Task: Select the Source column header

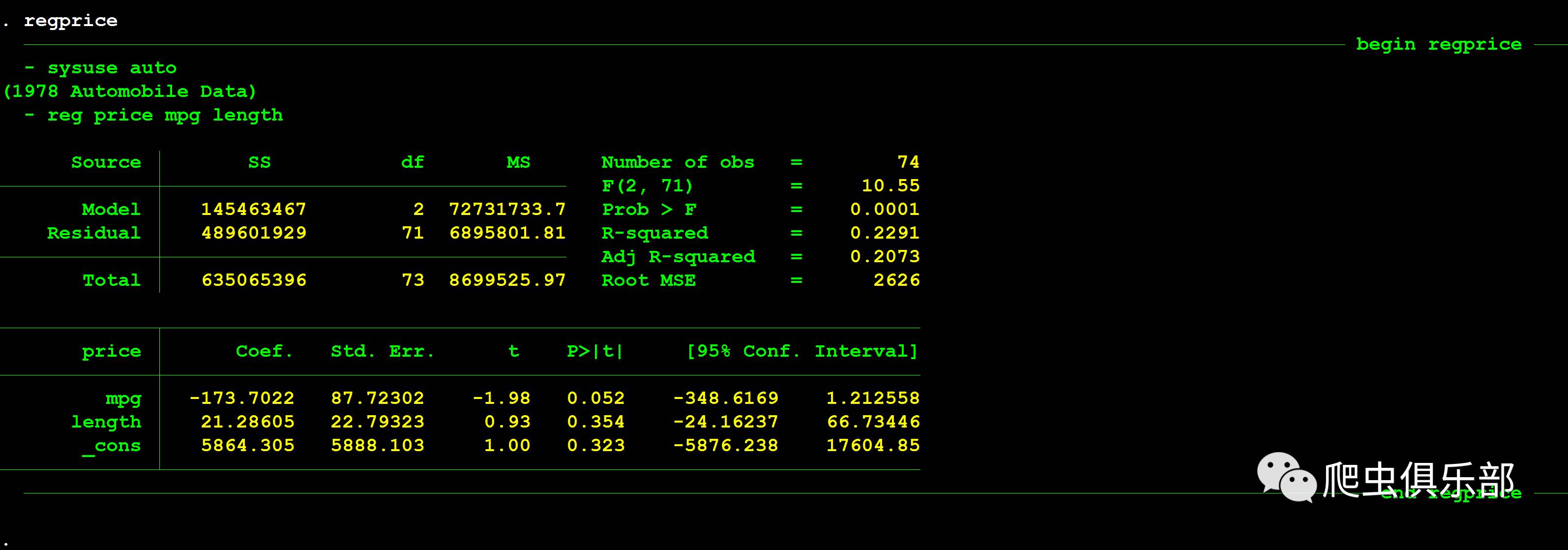Action: [x=106, y=162]
